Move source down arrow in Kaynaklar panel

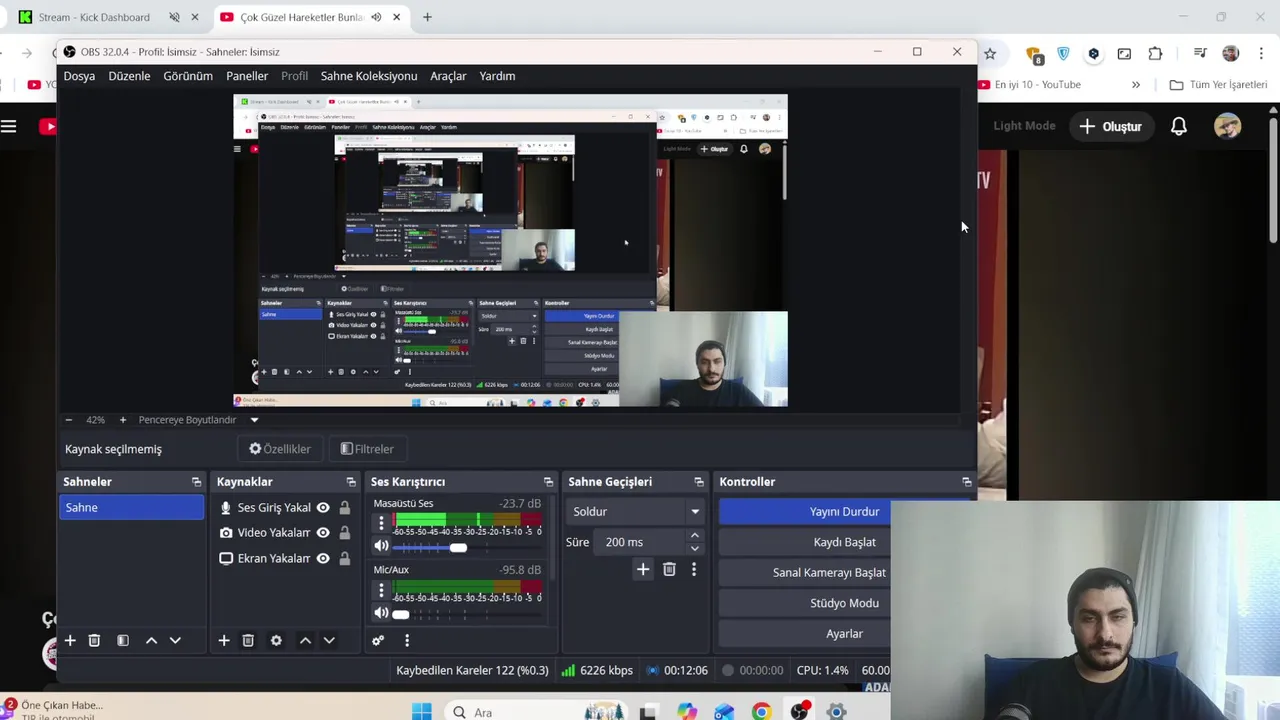pos(329,640)
